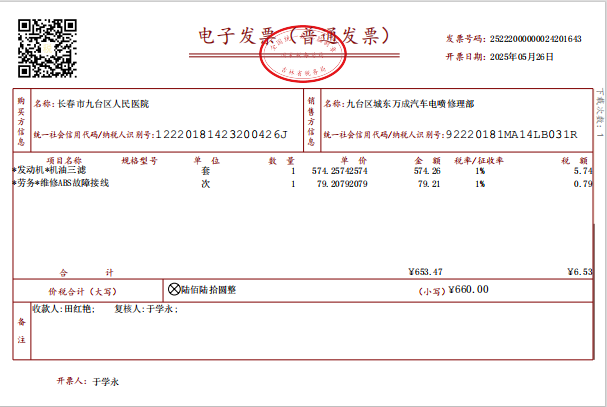Image resolution: width=607 pixels, height=407 pixels.
Task: Click the 合计 row label
Action: pos(86,273)
